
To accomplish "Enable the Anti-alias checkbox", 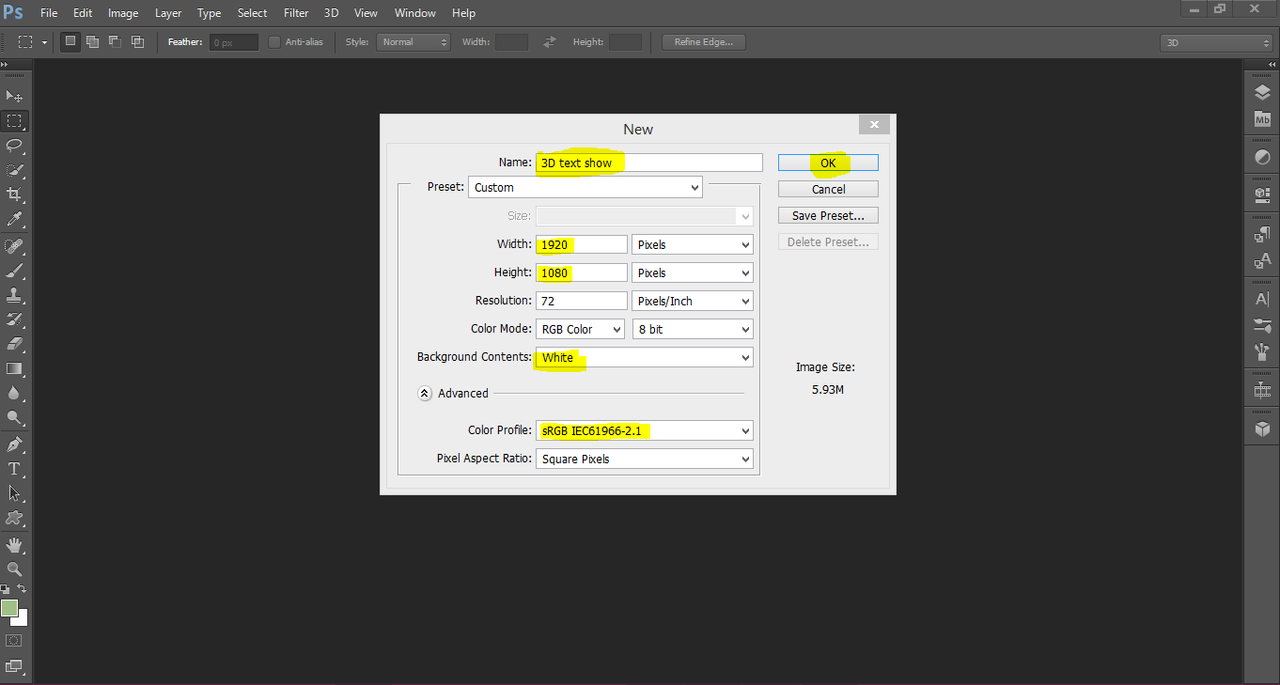I will pyautogui.click(x=275, y=42).
